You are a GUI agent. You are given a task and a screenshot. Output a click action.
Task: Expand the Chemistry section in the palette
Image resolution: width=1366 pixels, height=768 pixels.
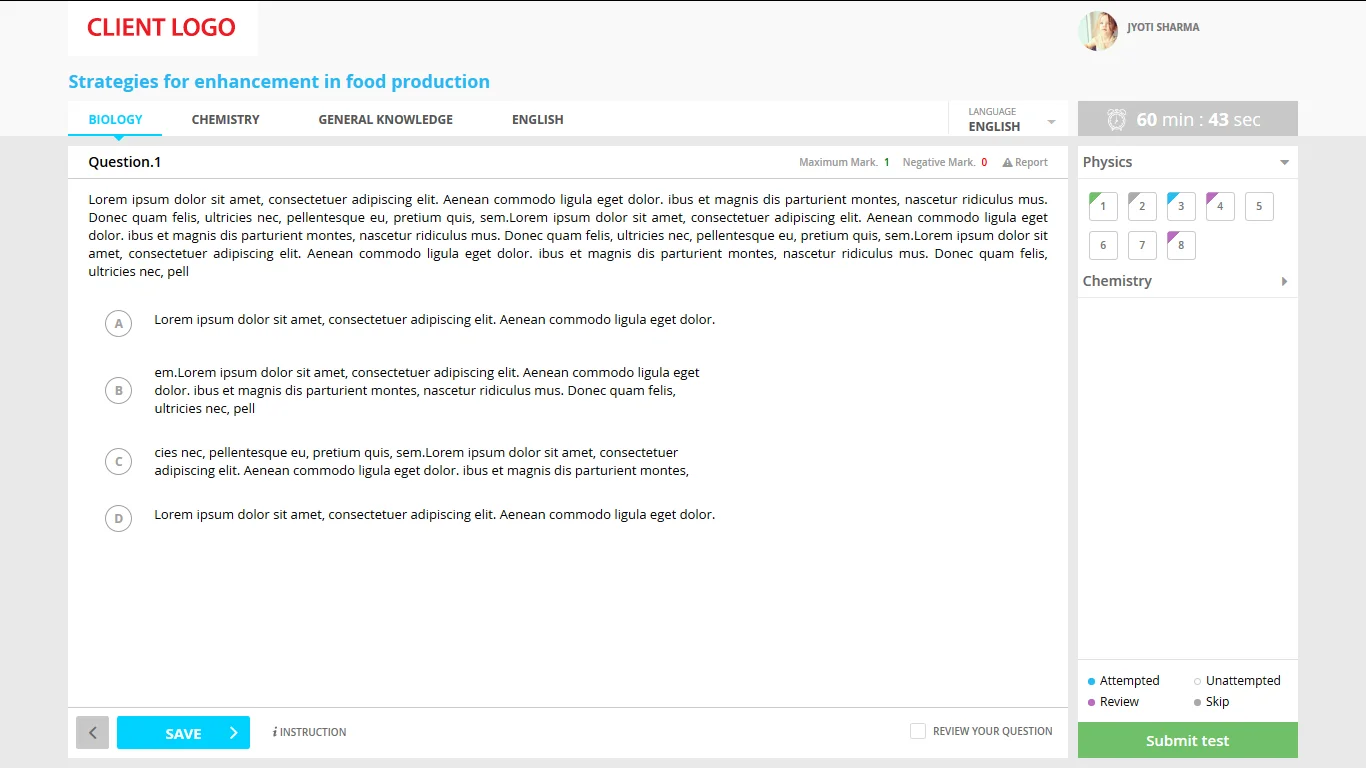click(x=1284, y=281)
